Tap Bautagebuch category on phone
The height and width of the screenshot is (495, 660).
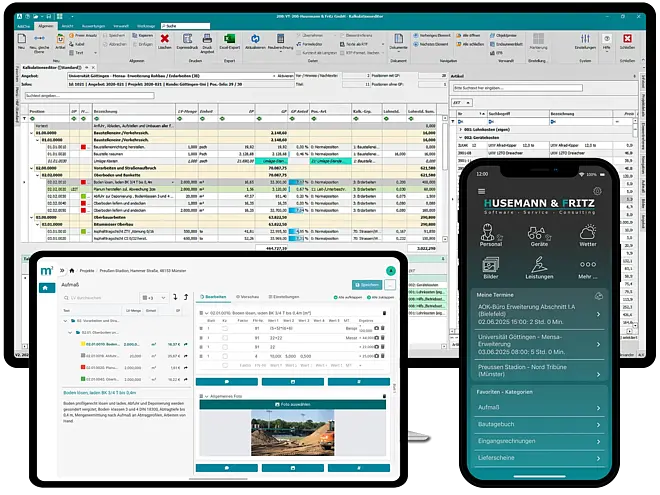540,424
